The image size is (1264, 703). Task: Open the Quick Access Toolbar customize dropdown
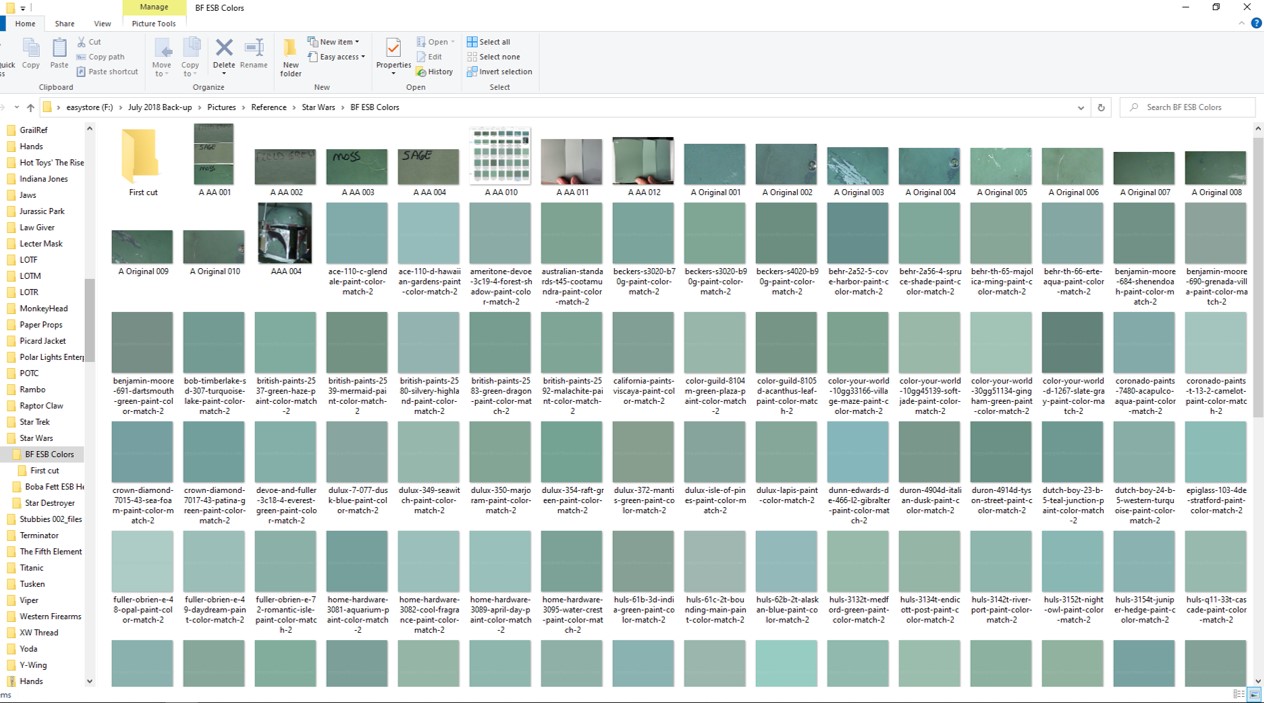click(23, 8)
